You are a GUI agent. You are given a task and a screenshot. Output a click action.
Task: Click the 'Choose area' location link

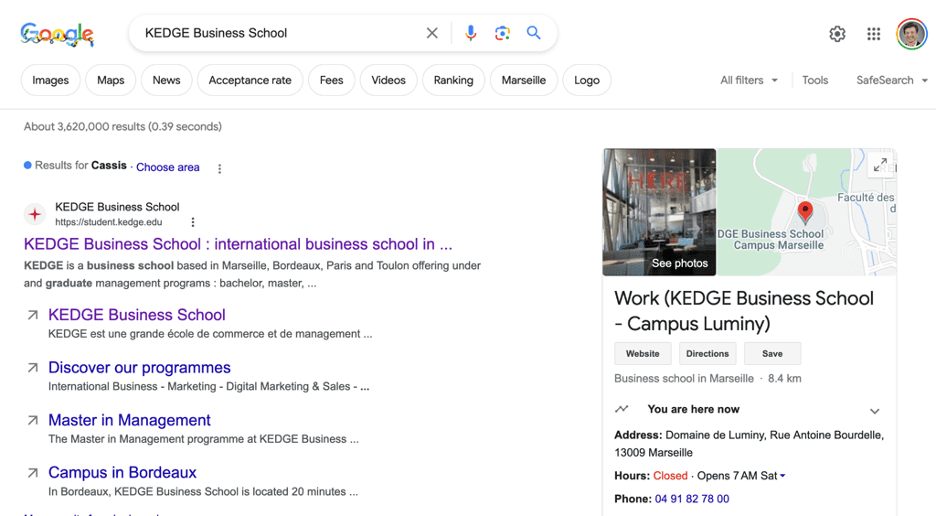168,167
